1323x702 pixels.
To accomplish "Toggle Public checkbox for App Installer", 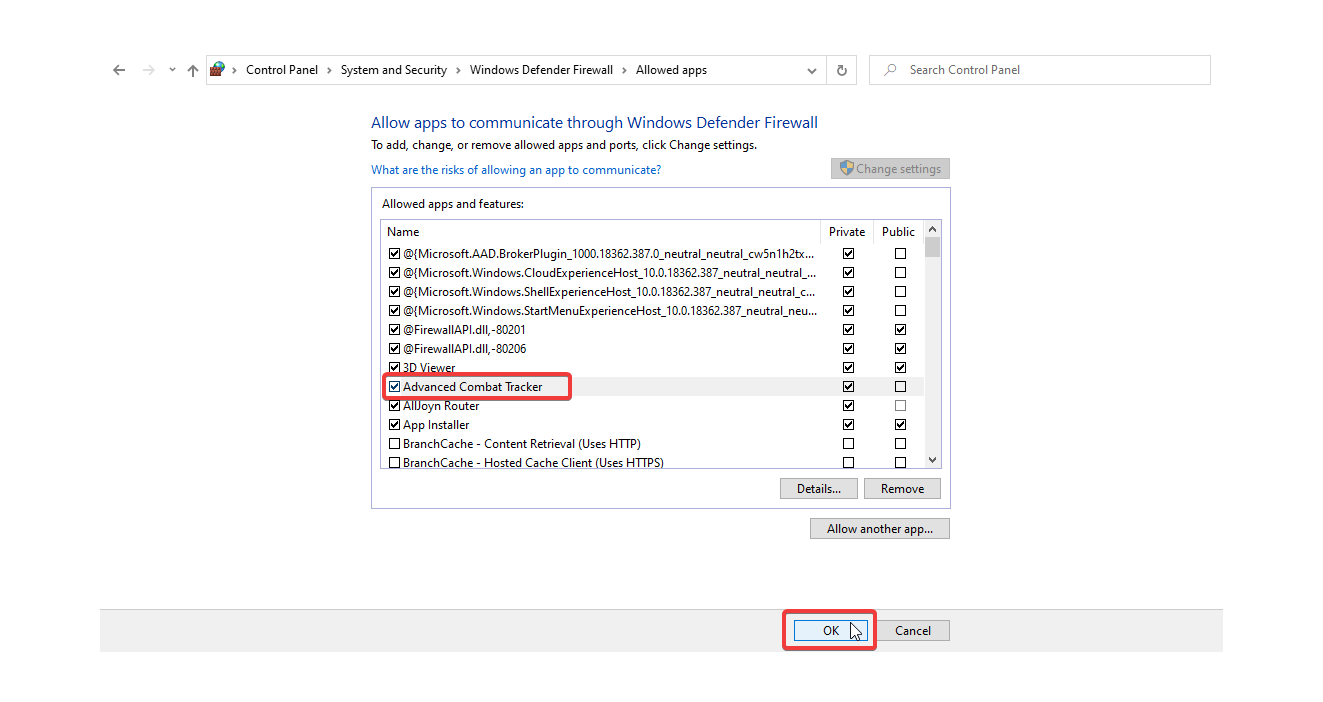I will (901, 425).
